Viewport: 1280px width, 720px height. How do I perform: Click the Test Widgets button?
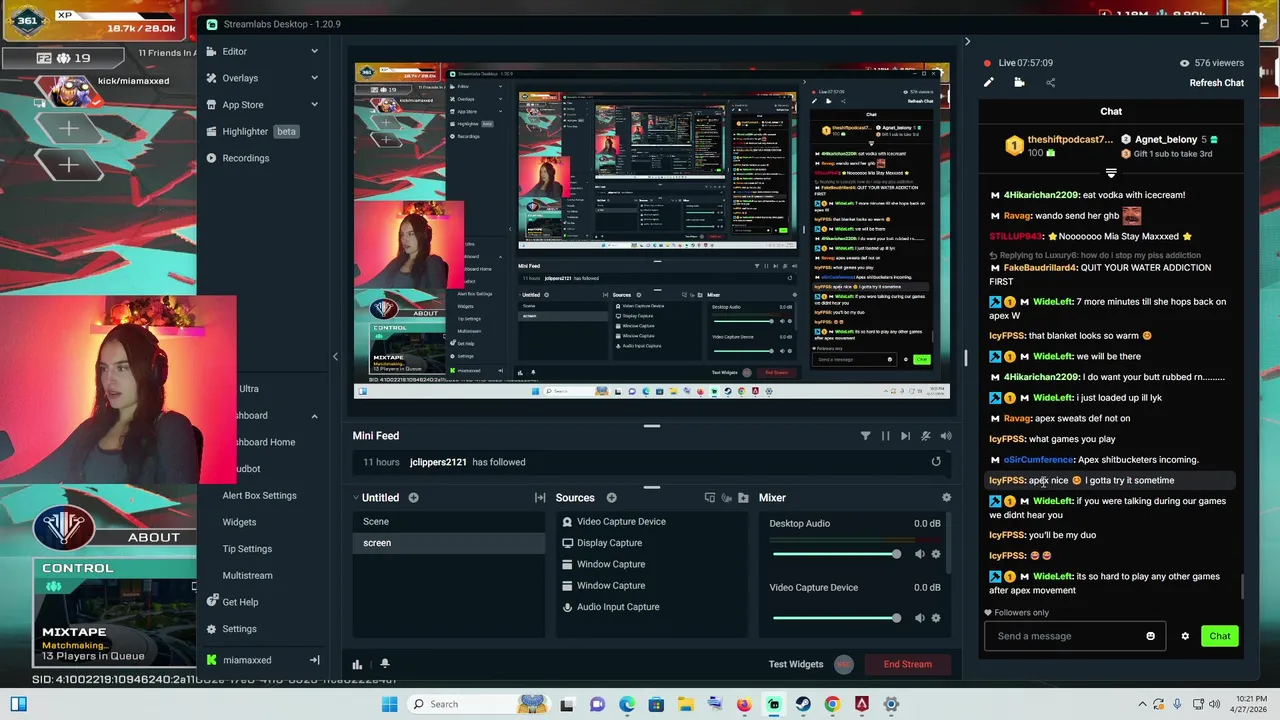pos(796,664)
